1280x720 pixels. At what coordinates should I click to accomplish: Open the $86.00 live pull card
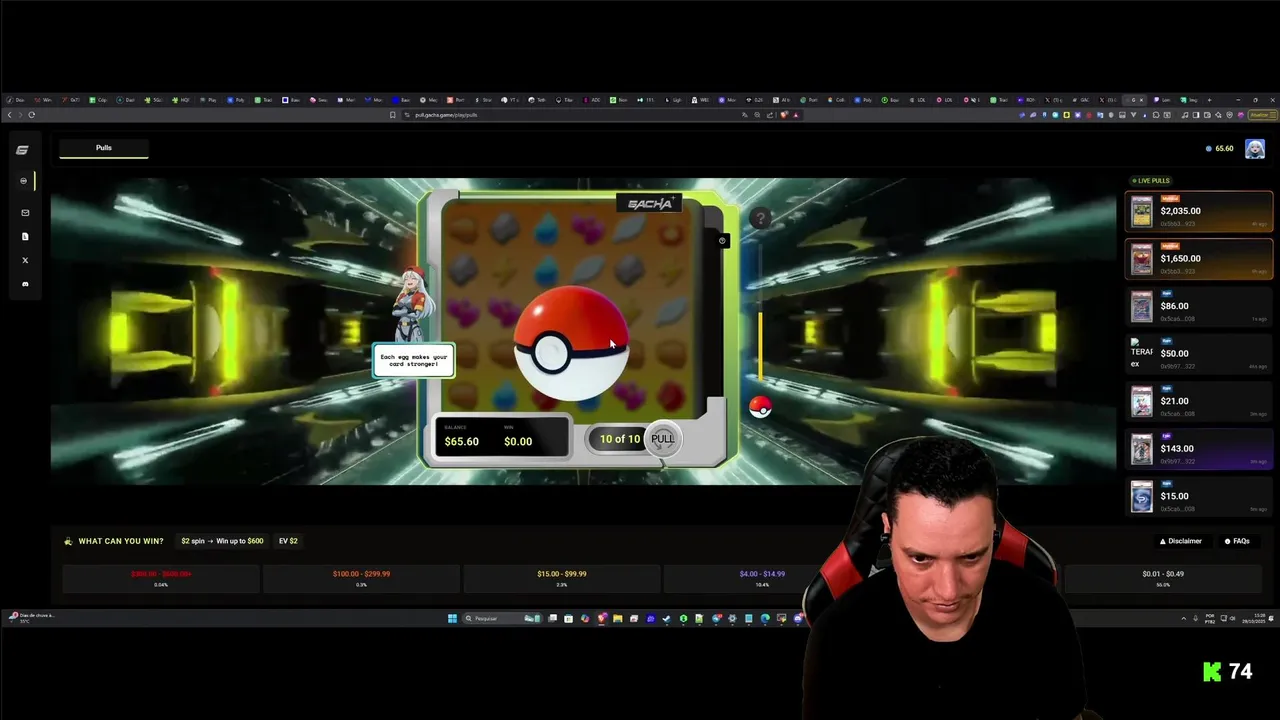1199,306
